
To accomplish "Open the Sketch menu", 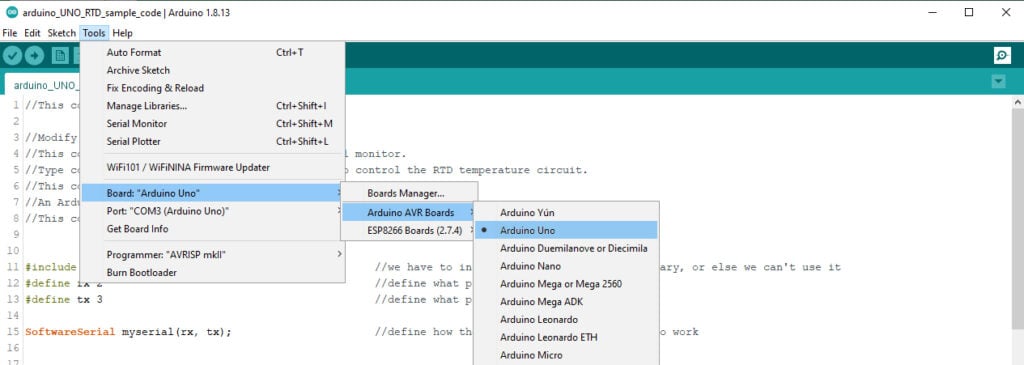I will click(61, 33).
